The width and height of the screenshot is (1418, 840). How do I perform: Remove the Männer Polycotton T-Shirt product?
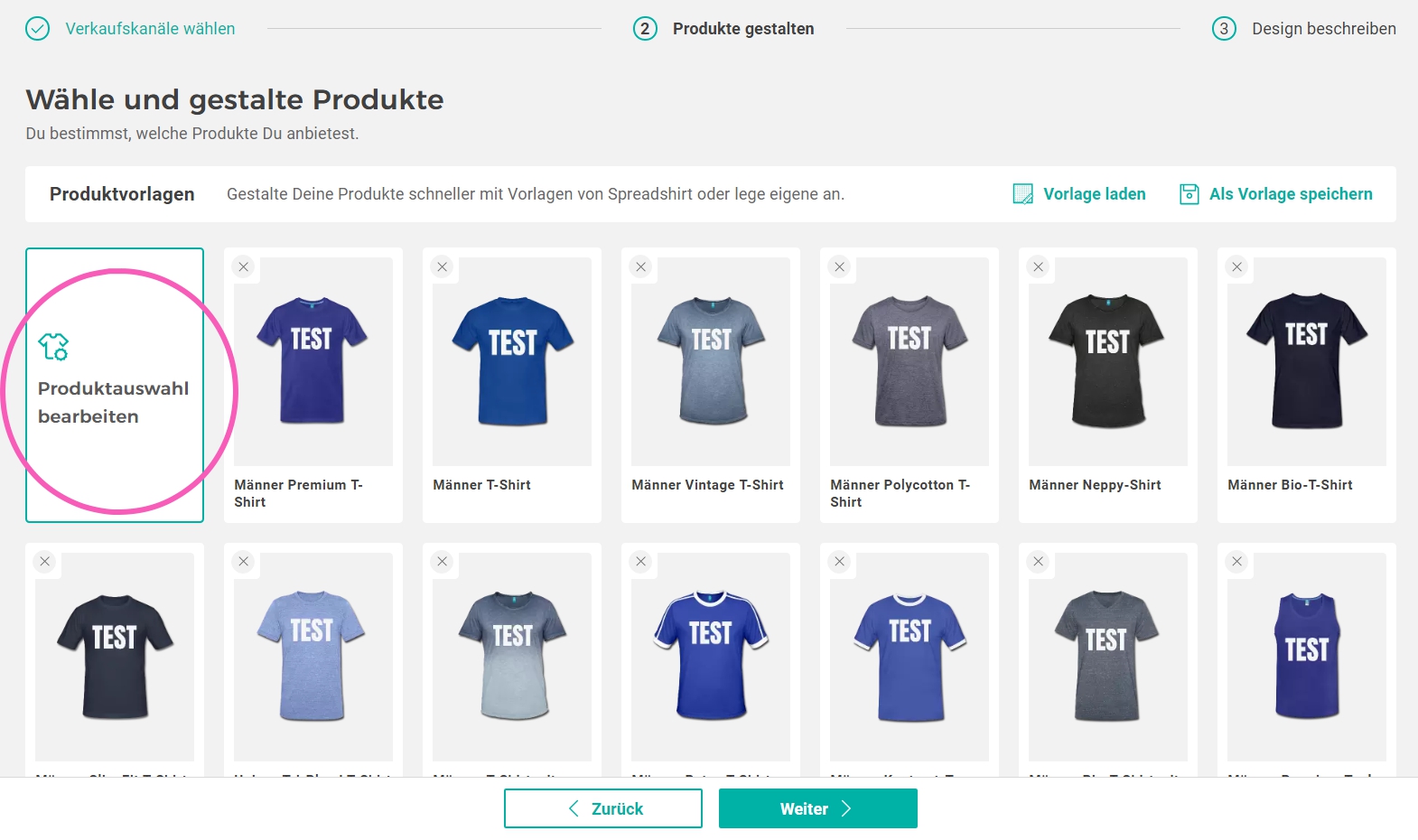click(840, 266)
